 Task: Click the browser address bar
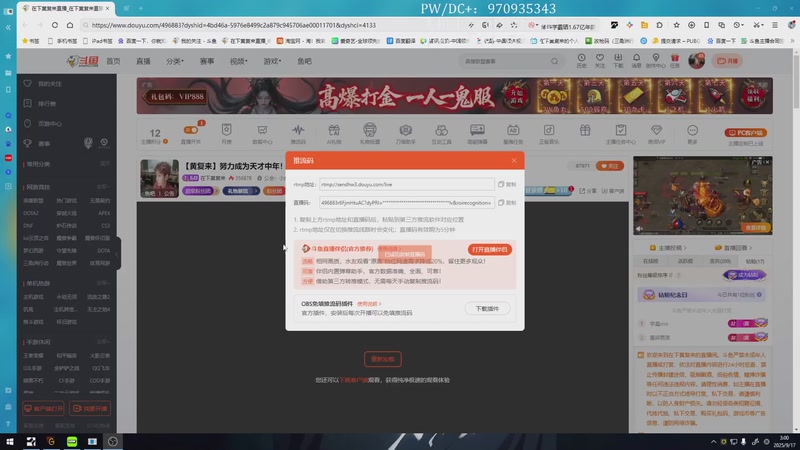tap(276, 25)
